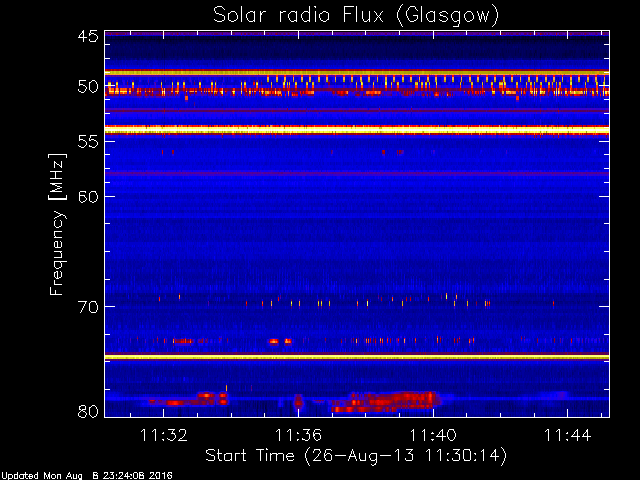This screenshot has height=480, width=640.
Task: Click the 11:44 time tick label
Action: (568, 435)
